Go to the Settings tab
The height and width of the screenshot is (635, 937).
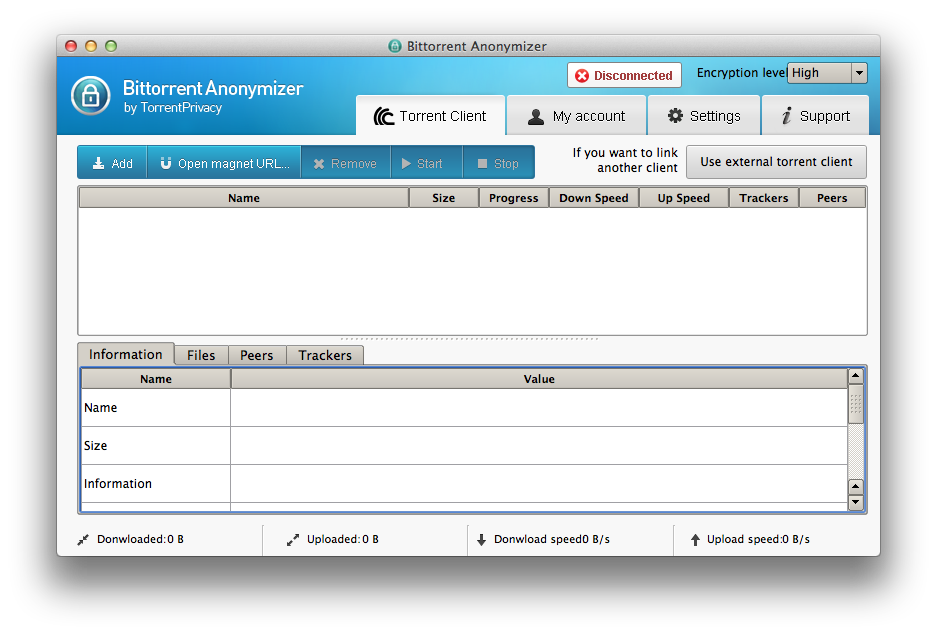pos(704,115)
